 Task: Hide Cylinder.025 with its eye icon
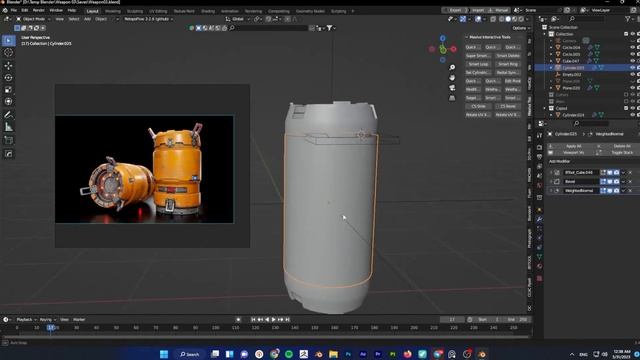pos(632,68)
